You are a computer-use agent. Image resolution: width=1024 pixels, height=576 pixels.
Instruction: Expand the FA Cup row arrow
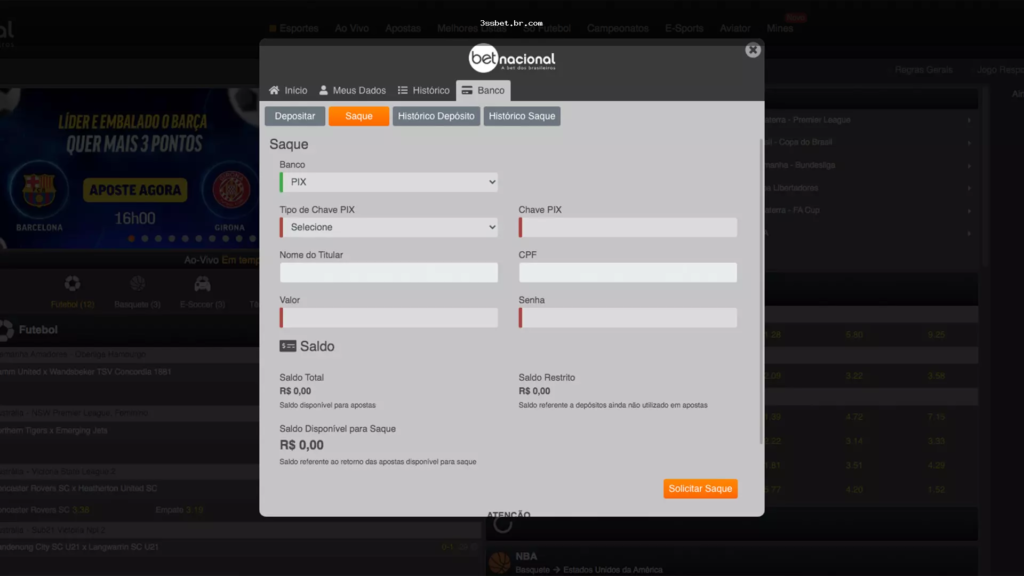click(969, 210)
